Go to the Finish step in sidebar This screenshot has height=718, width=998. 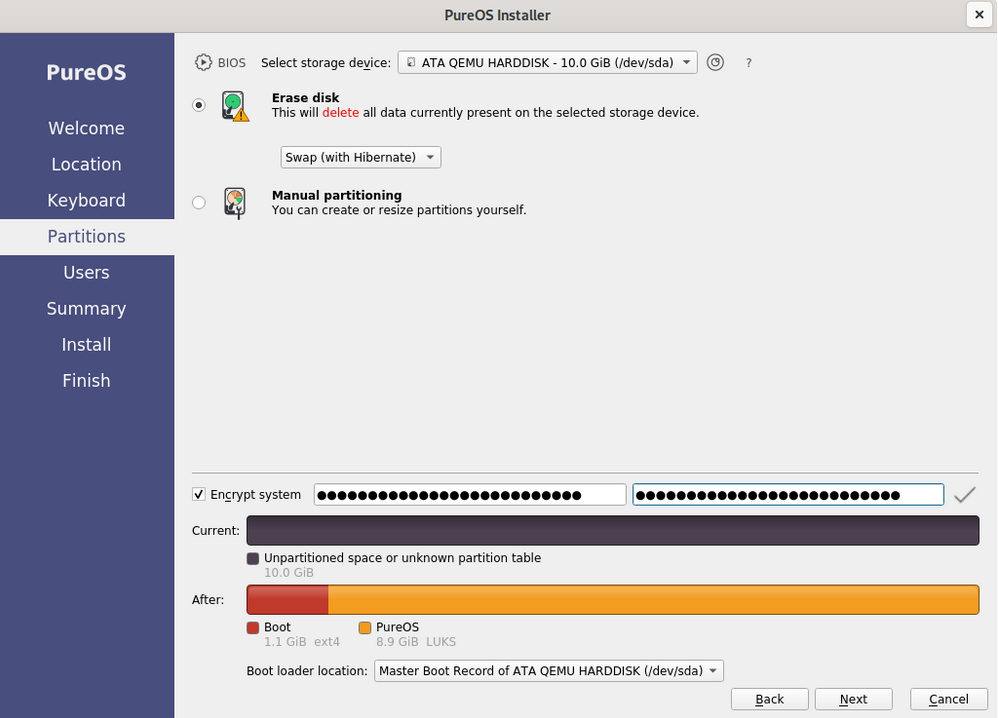click(x=87, y=381)
